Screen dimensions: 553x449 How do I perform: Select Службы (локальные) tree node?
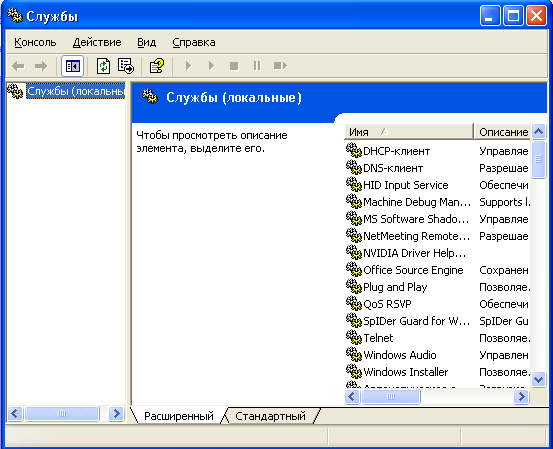(x=75, y=91)
